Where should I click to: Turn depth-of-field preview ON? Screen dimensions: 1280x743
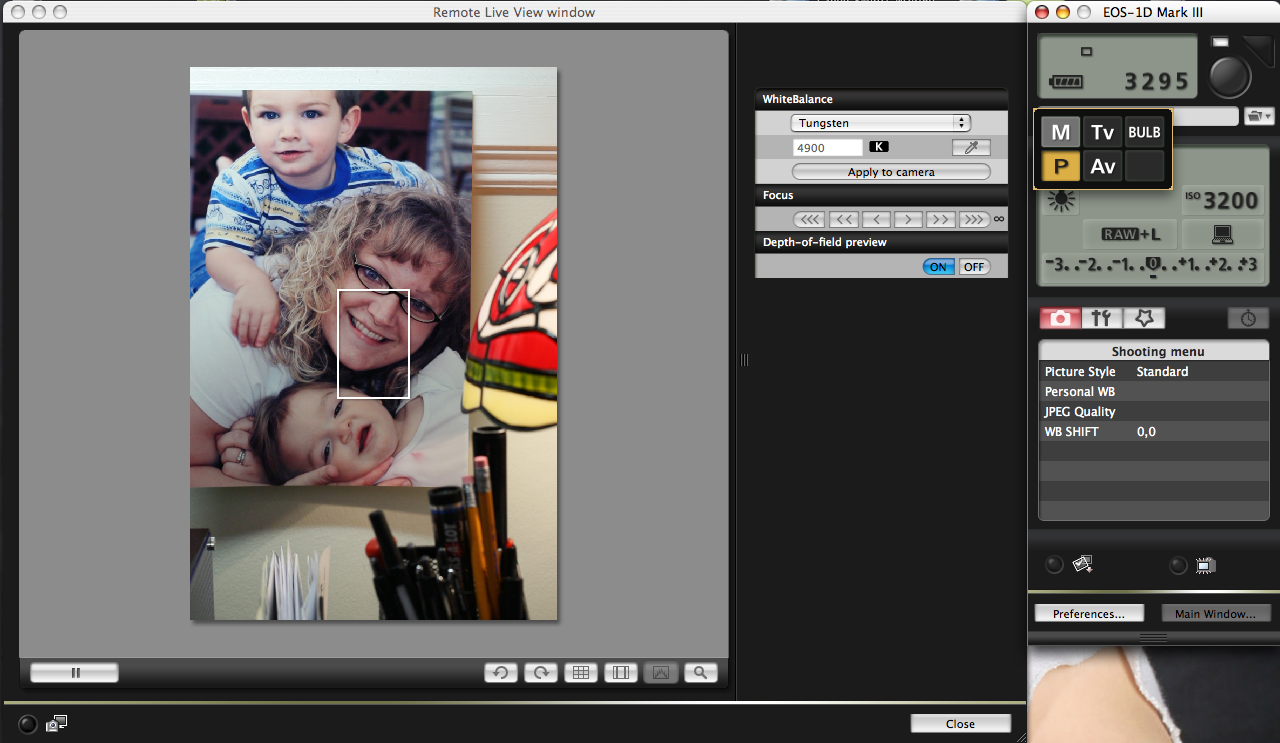938,267
